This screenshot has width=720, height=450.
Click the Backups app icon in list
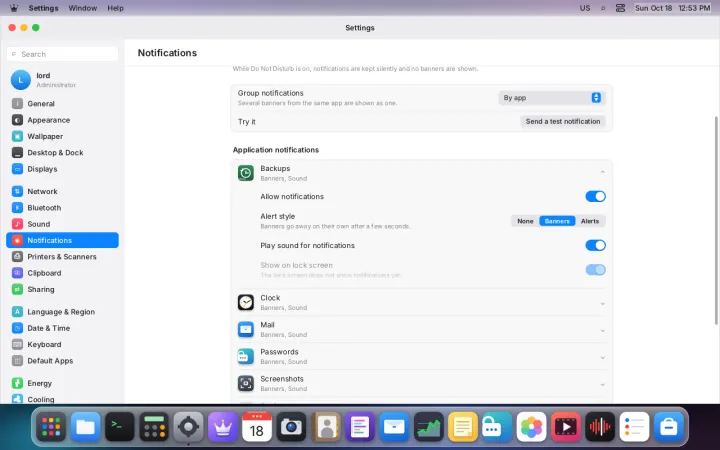tap(246, 173)
